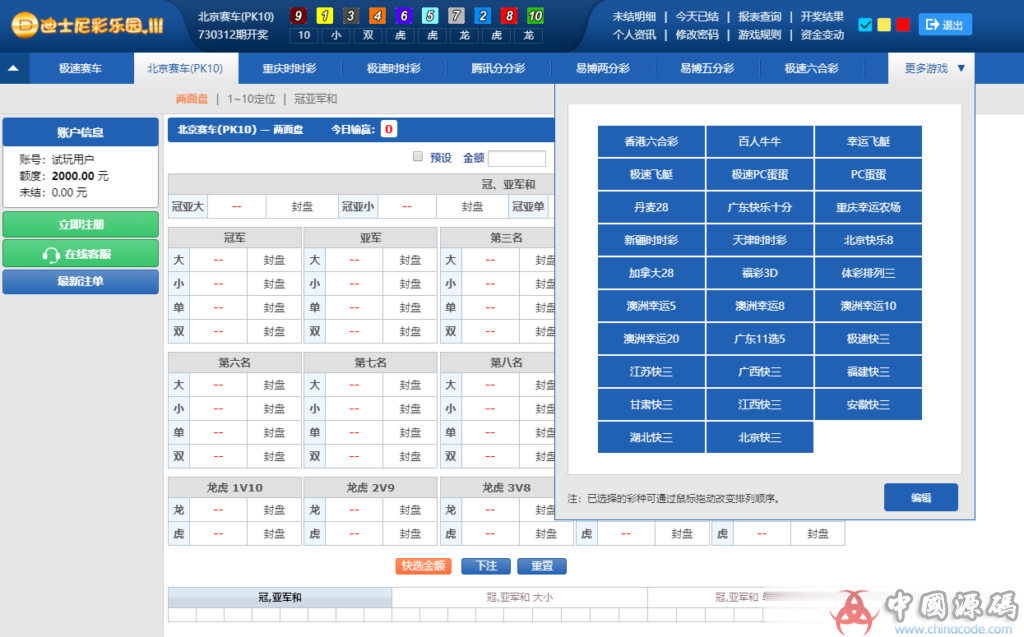Expand the 更多游戏 dropdown arrow
The image size is (1024, 637).
pyautogui.click(x=961, y=68)
